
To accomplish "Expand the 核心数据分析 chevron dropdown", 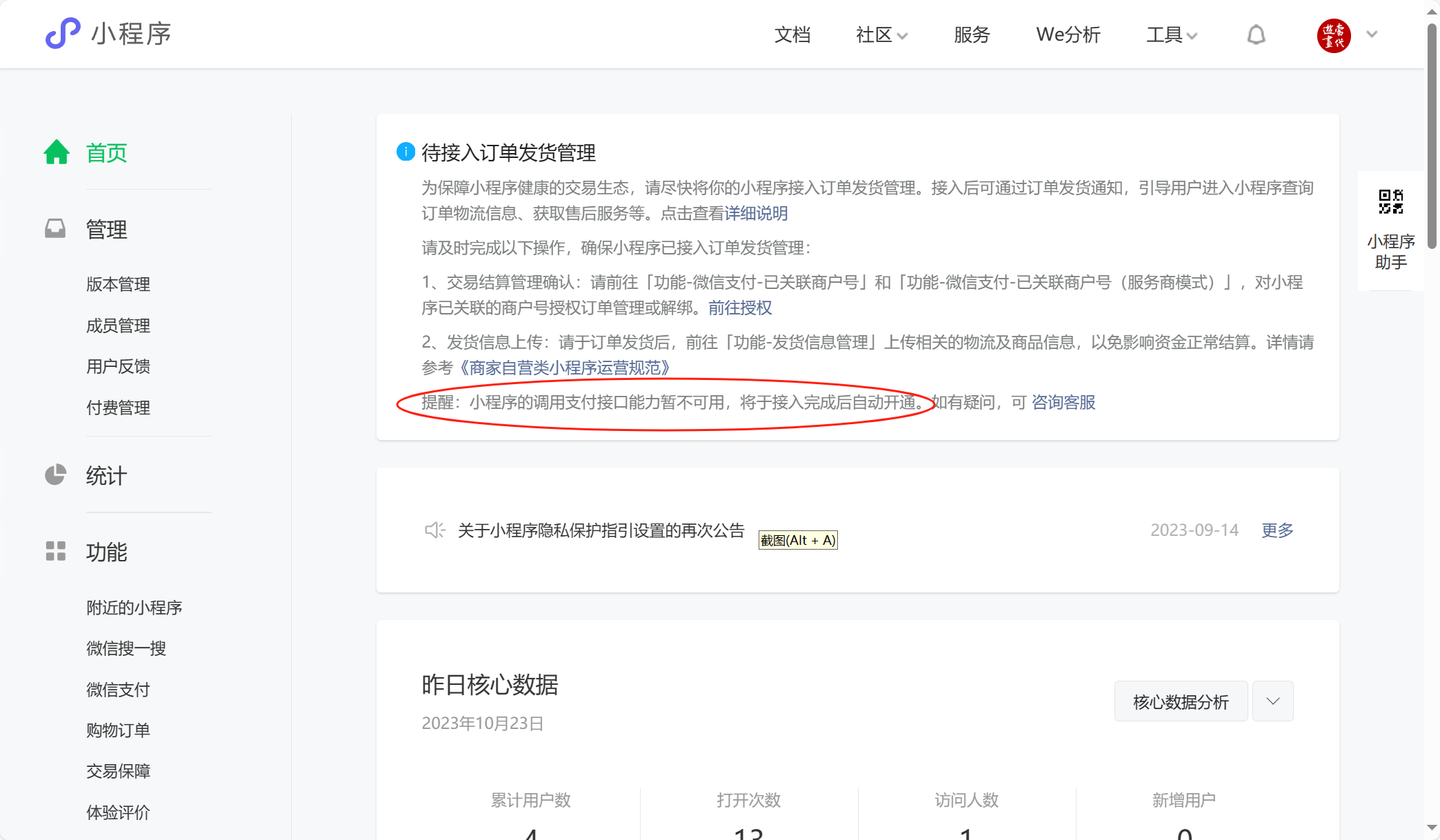I will coord(1272,701).
